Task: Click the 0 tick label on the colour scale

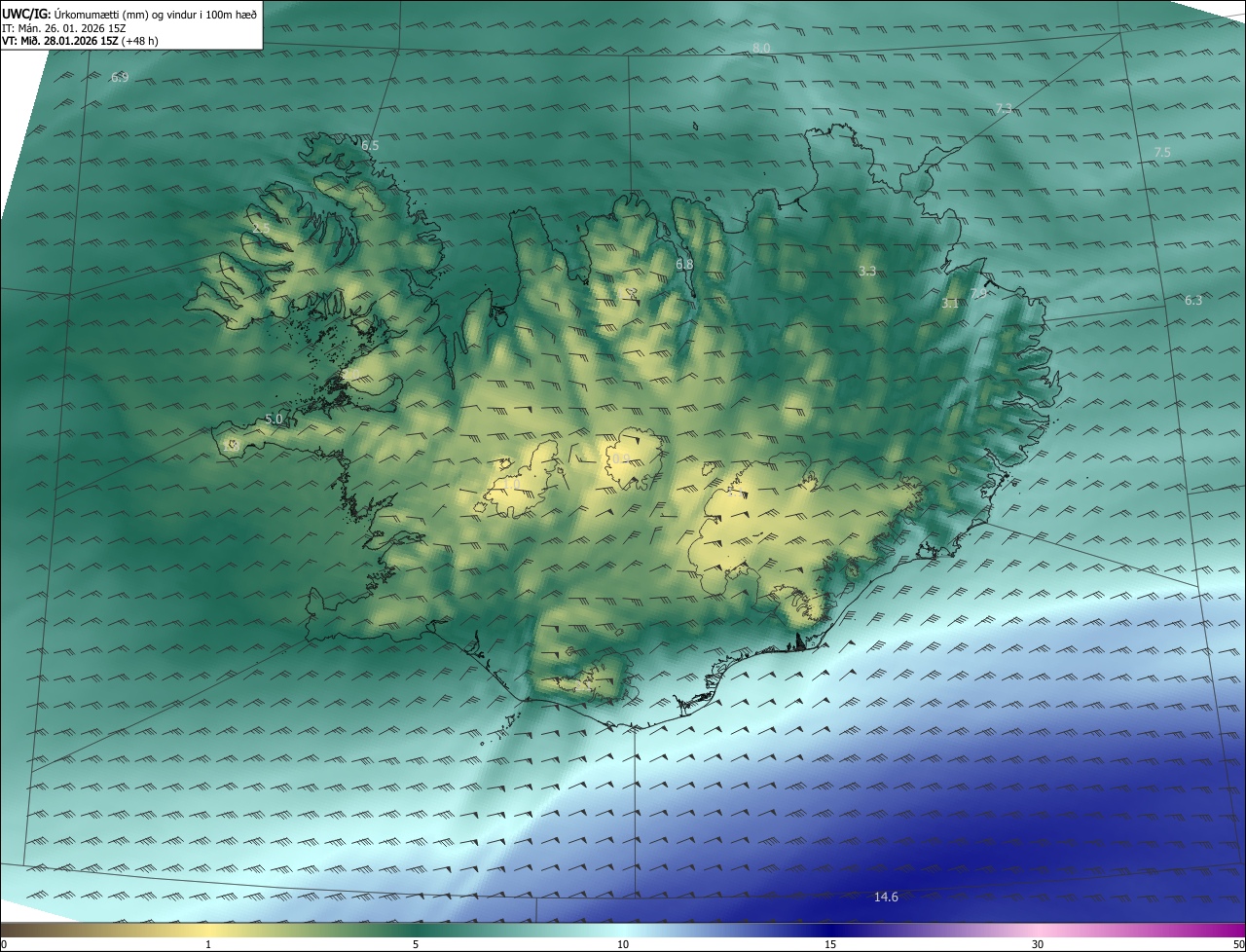Action: pyautogui.click(x=4, y=944)
